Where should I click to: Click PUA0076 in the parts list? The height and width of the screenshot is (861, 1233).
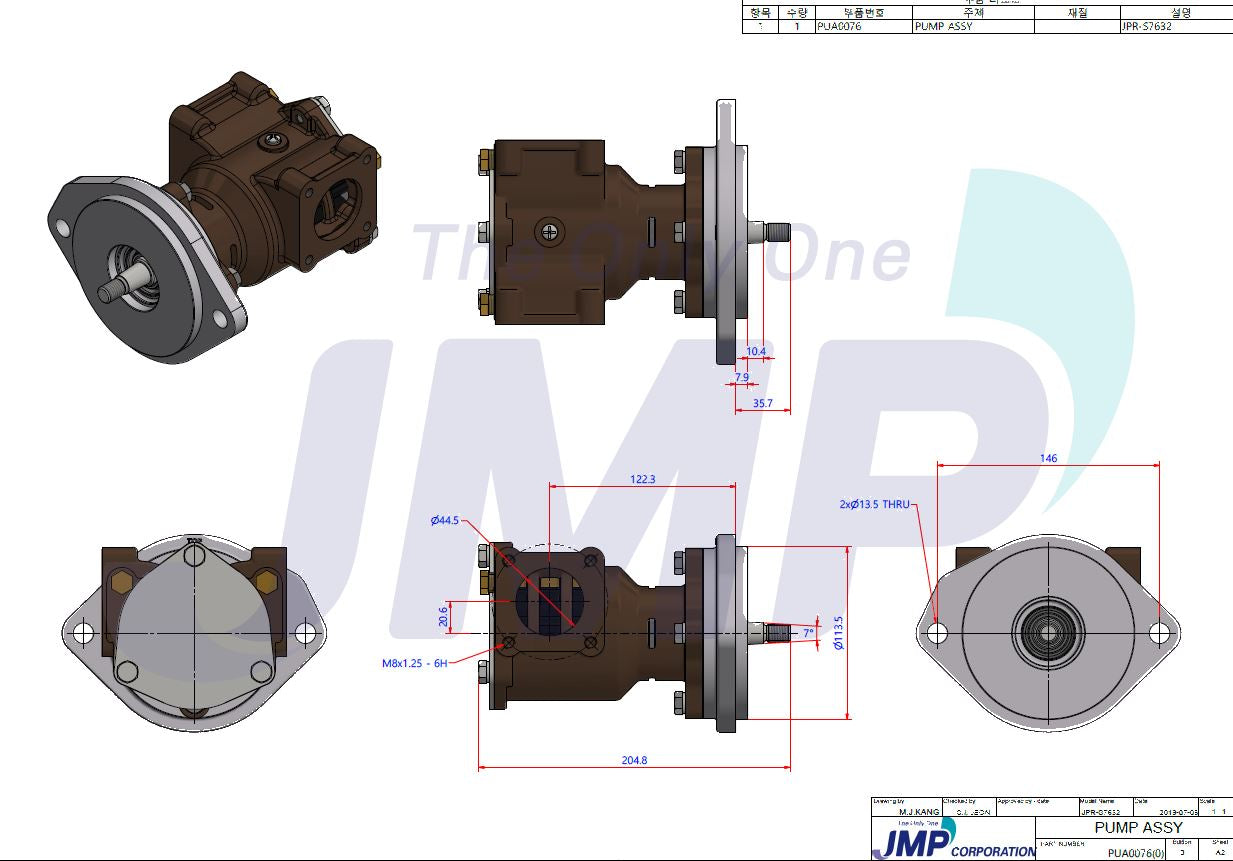coord(840,27)
